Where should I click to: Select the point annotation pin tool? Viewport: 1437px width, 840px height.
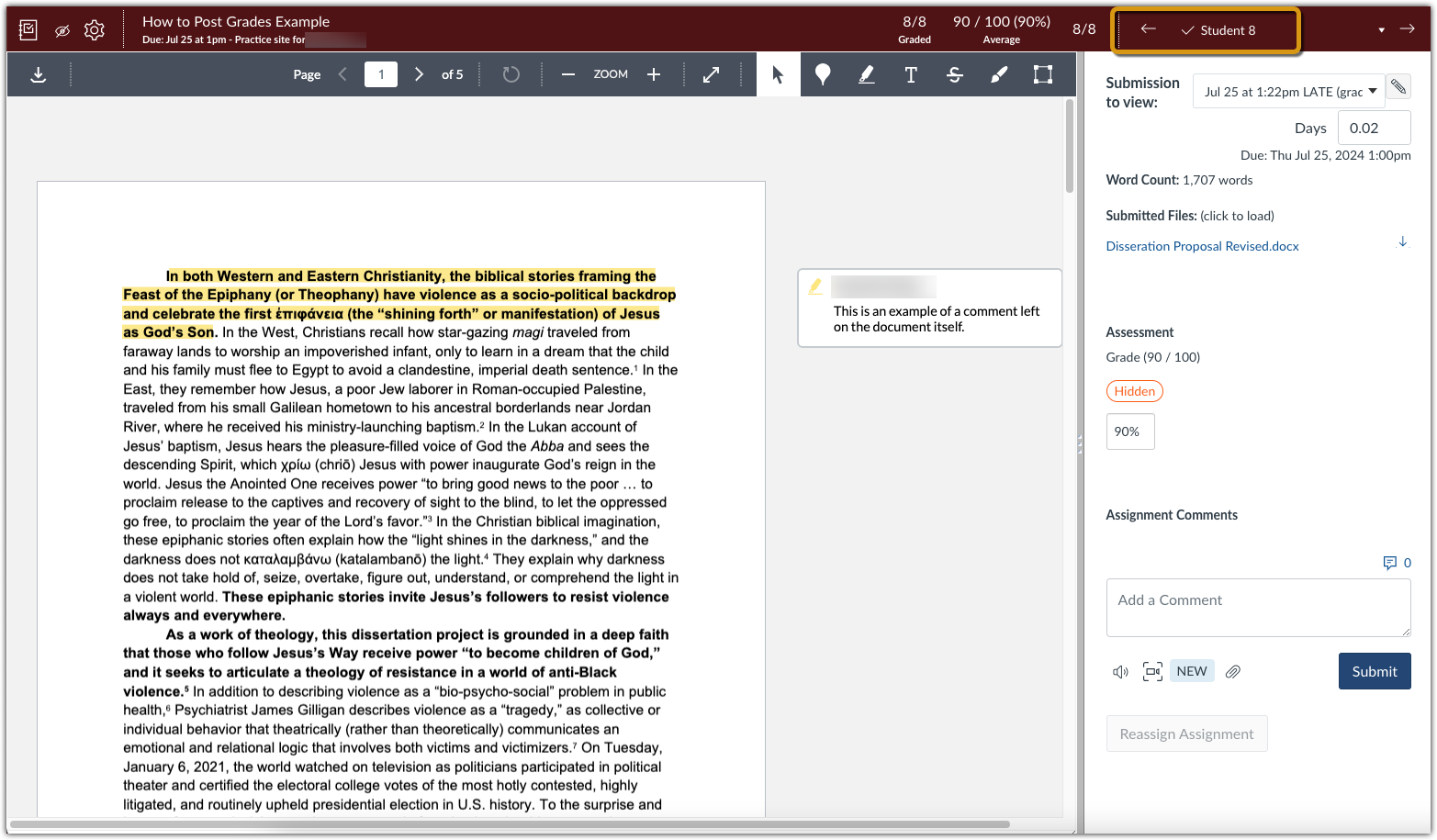pyautogui.click(x=823, y=74)
